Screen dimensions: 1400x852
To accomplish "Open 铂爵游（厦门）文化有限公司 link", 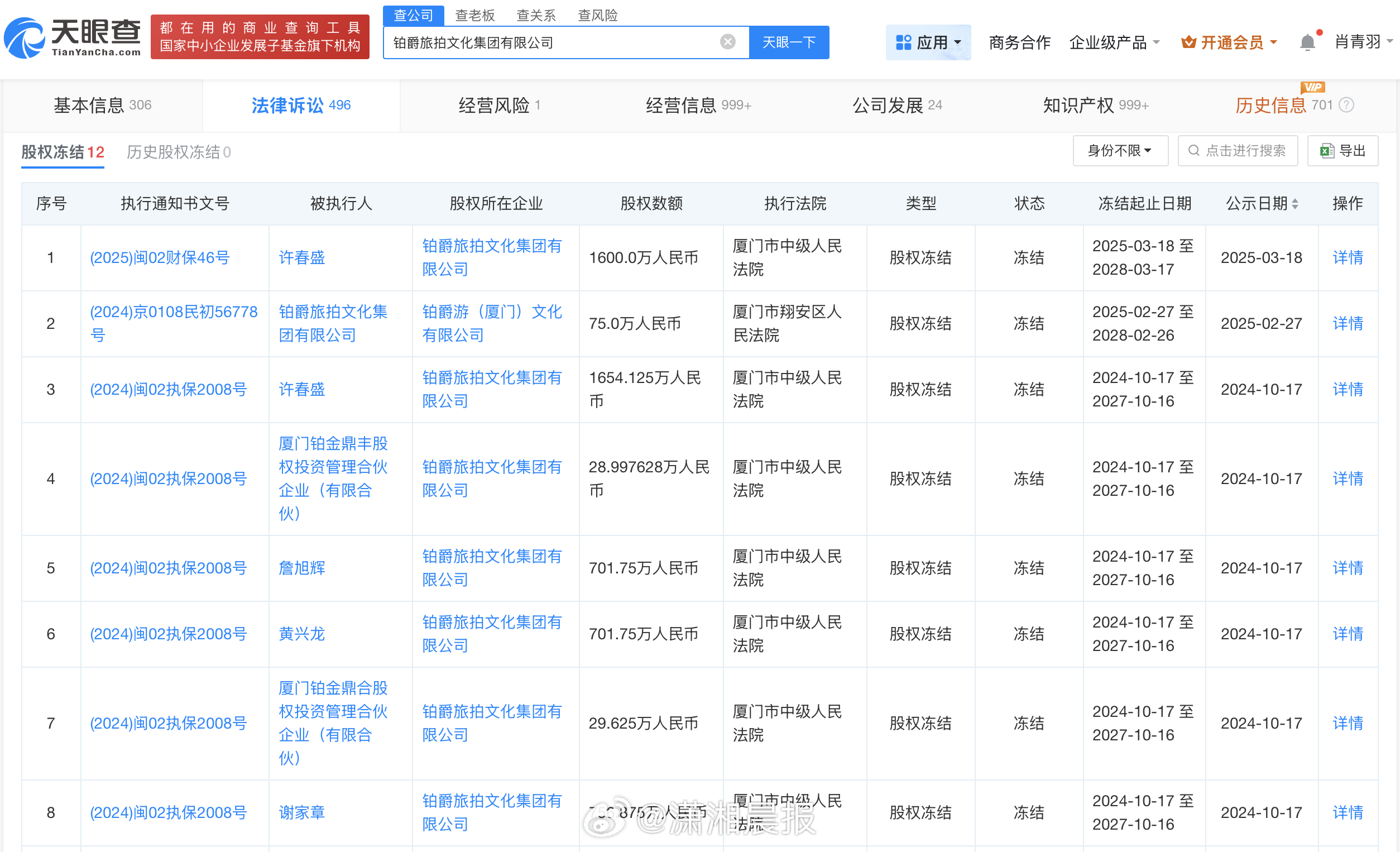I will [x=492, y=323].
